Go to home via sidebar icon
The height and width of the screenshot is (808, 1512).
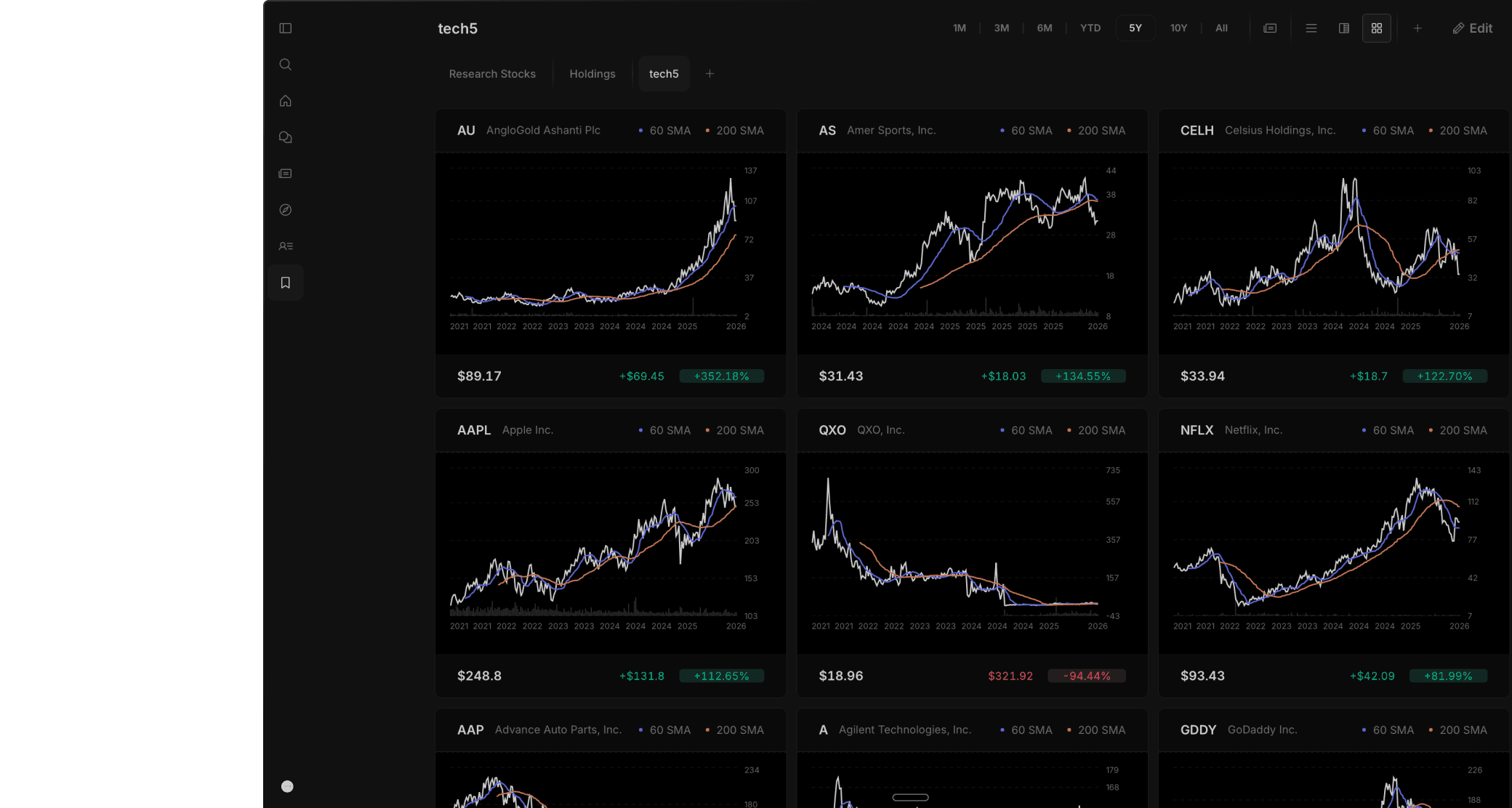285,101
